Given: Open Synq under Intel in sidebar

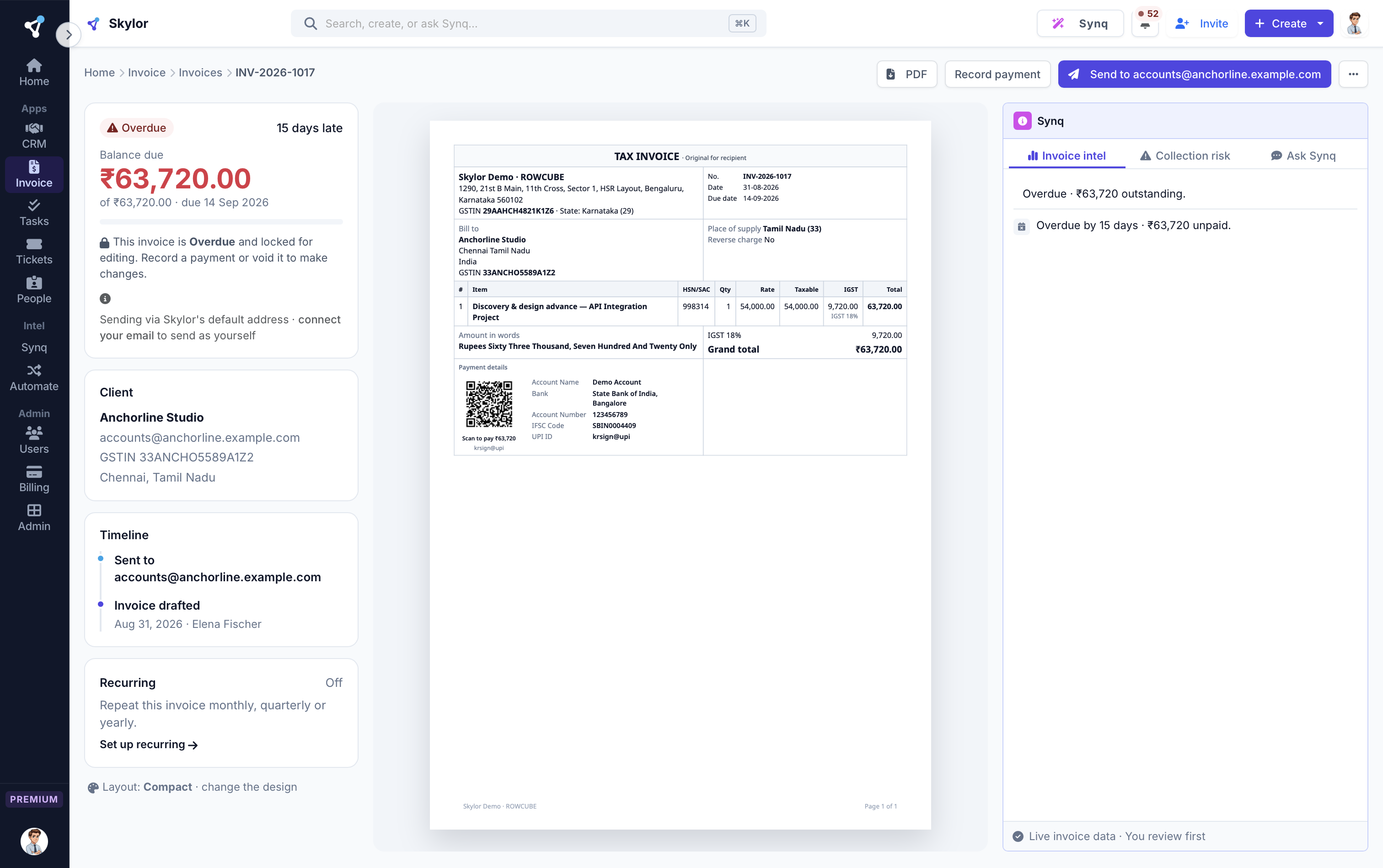Looking at the screenshot, I should [34, 347].
